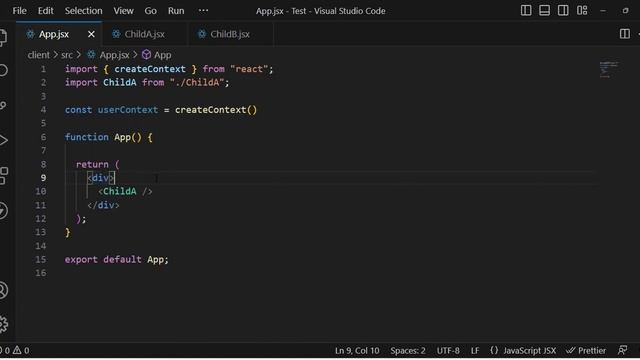This screenshot has height=360, width=640.
Task: Open the File menu
Action: [19, 11]
